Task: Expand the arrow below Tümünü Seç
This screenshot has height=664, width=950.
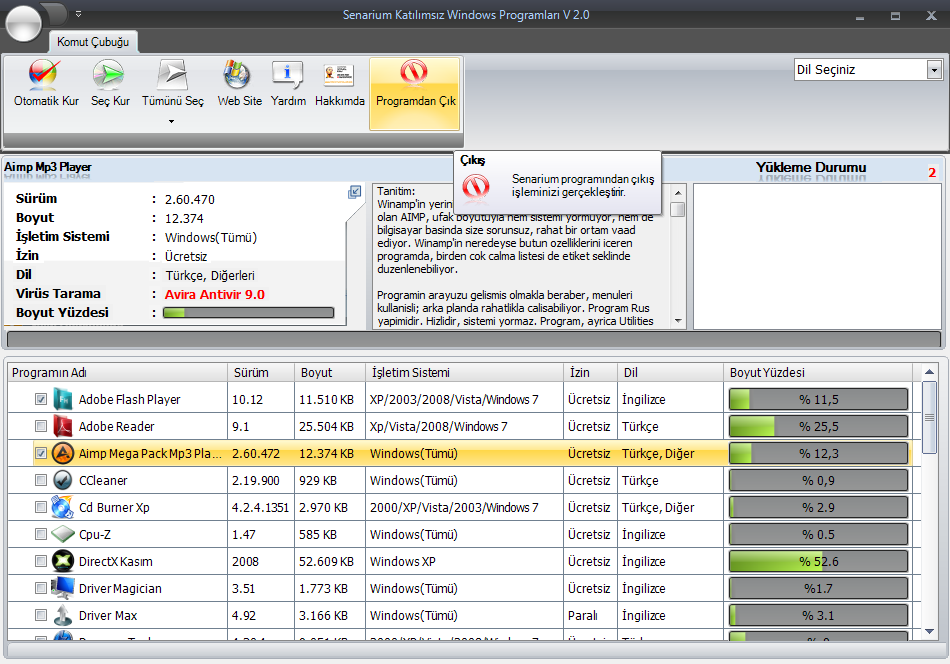Action: pos(172,121)
